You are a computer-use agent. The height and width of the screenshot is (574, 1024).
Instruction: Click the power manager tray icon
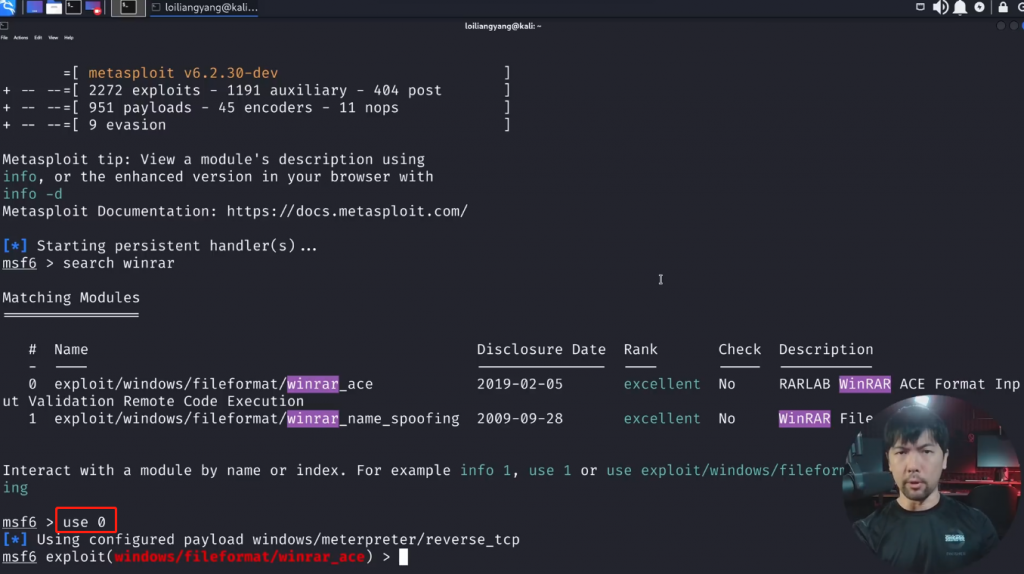click(x=979, y=8)
